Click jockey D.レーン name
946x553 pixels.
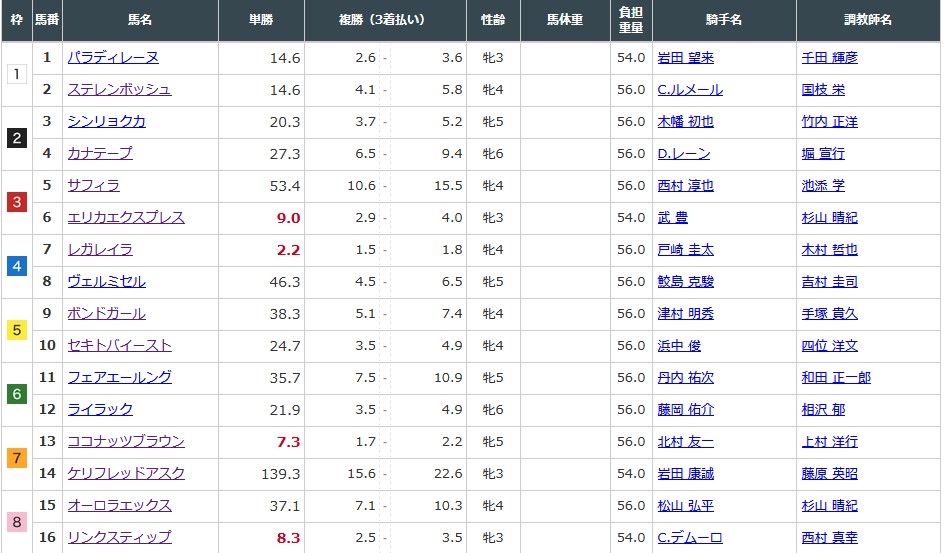point(683,154)
